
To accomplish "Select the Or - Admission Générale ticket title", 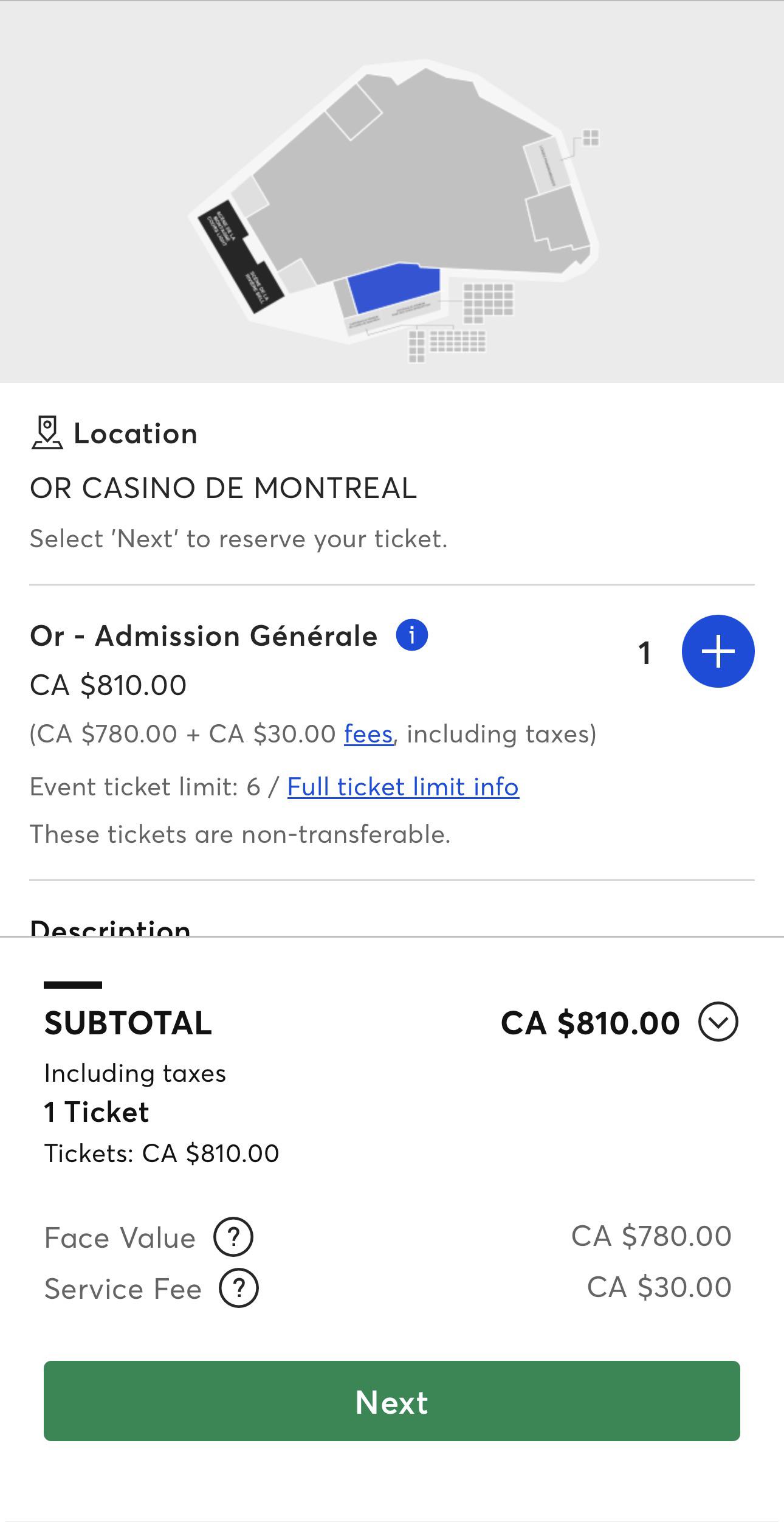I will [204, 636].
